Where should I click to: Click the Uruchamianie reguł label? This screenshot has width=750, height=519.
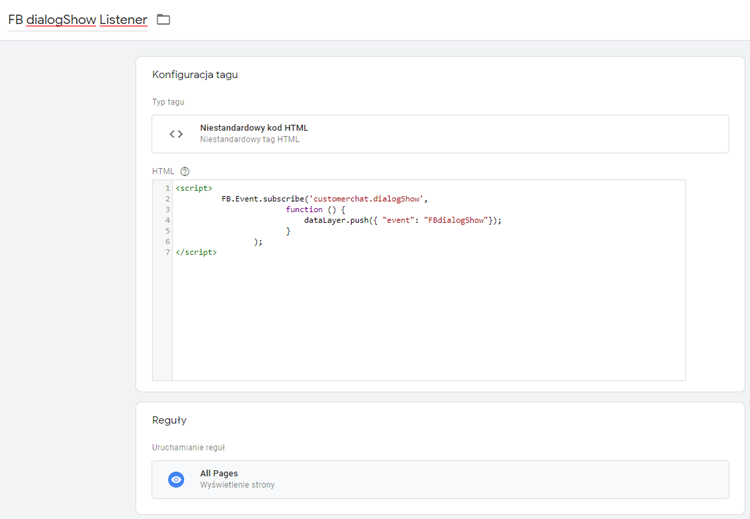188,447
